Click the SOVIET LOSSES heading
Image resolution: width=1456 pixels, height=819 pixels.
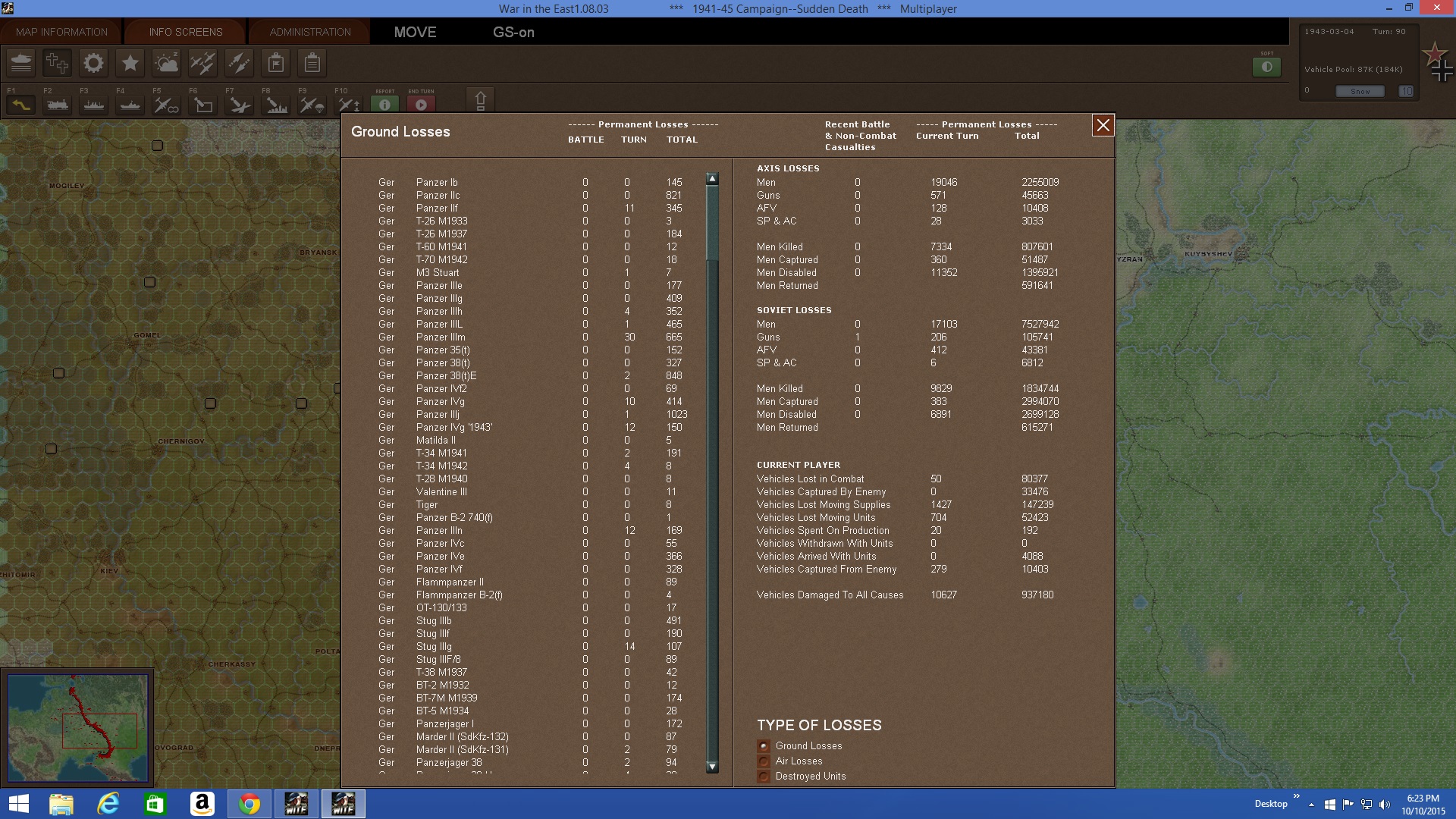pyautogui.click(x=794, y=310)
